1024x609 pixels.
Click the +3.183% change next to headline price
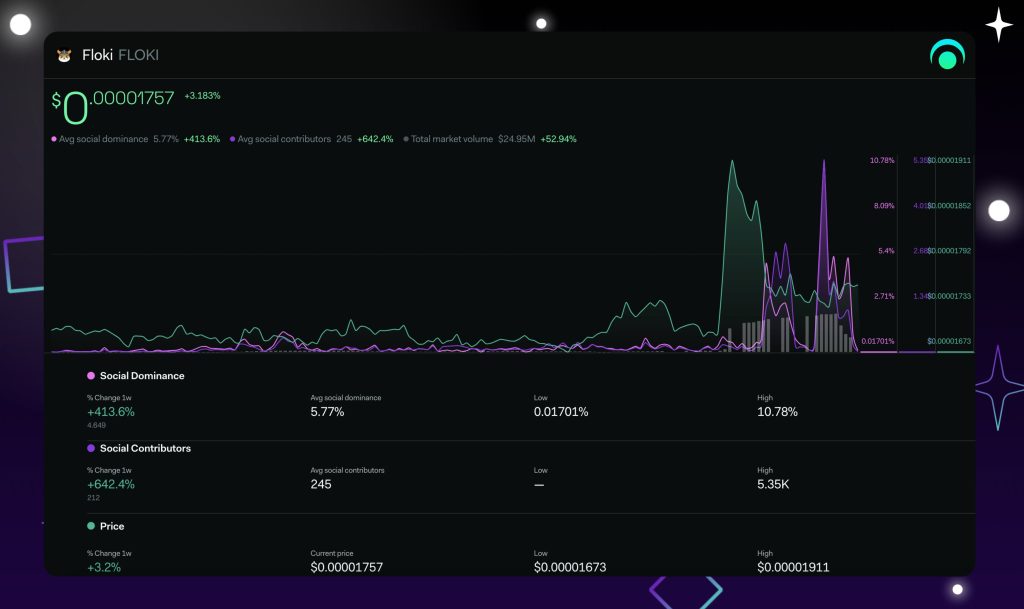[x=202, y=95]
